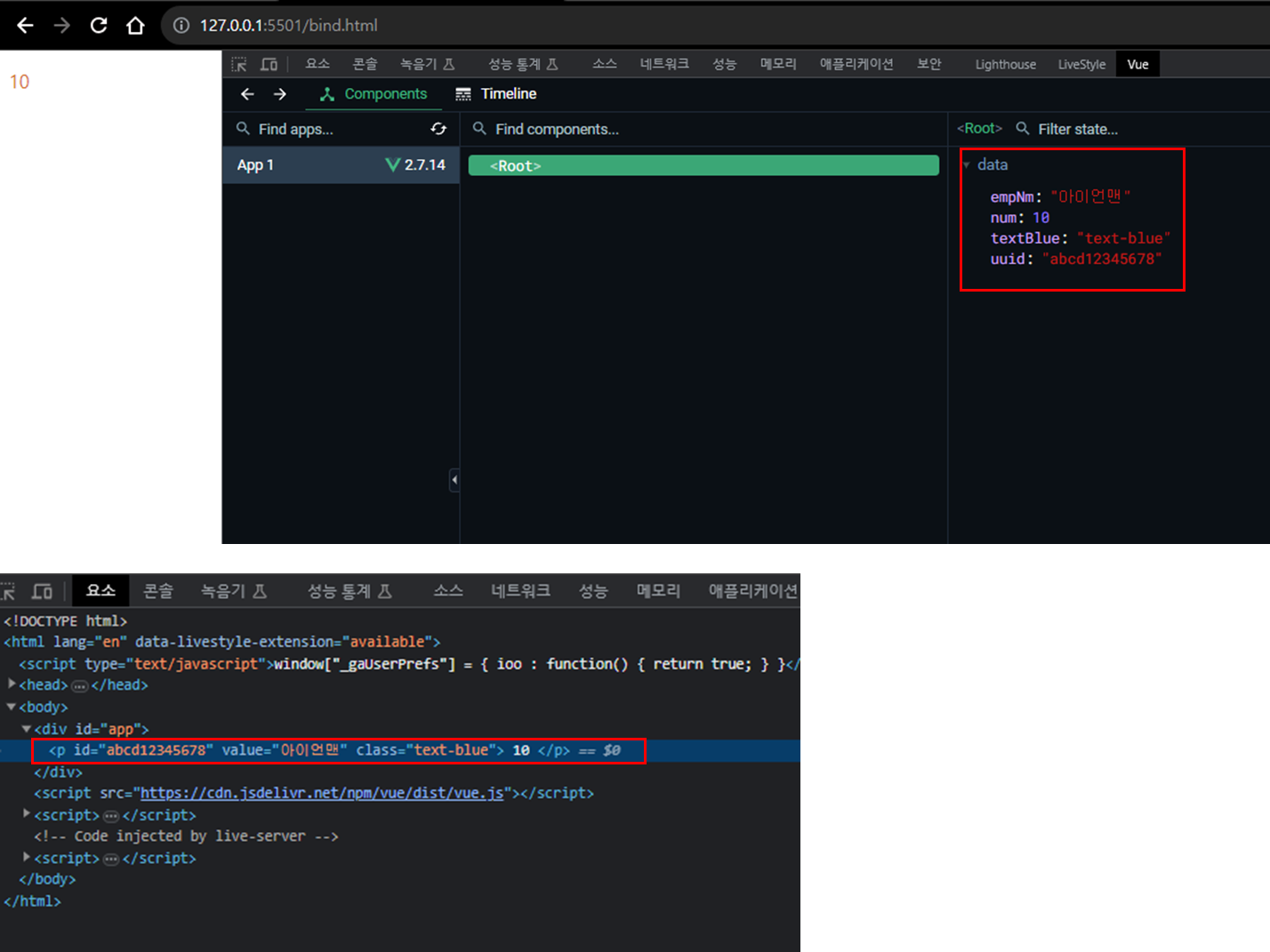Screen dimensions: 1270x952
Task: Collapse the div id app node
Action: (27, 729)
